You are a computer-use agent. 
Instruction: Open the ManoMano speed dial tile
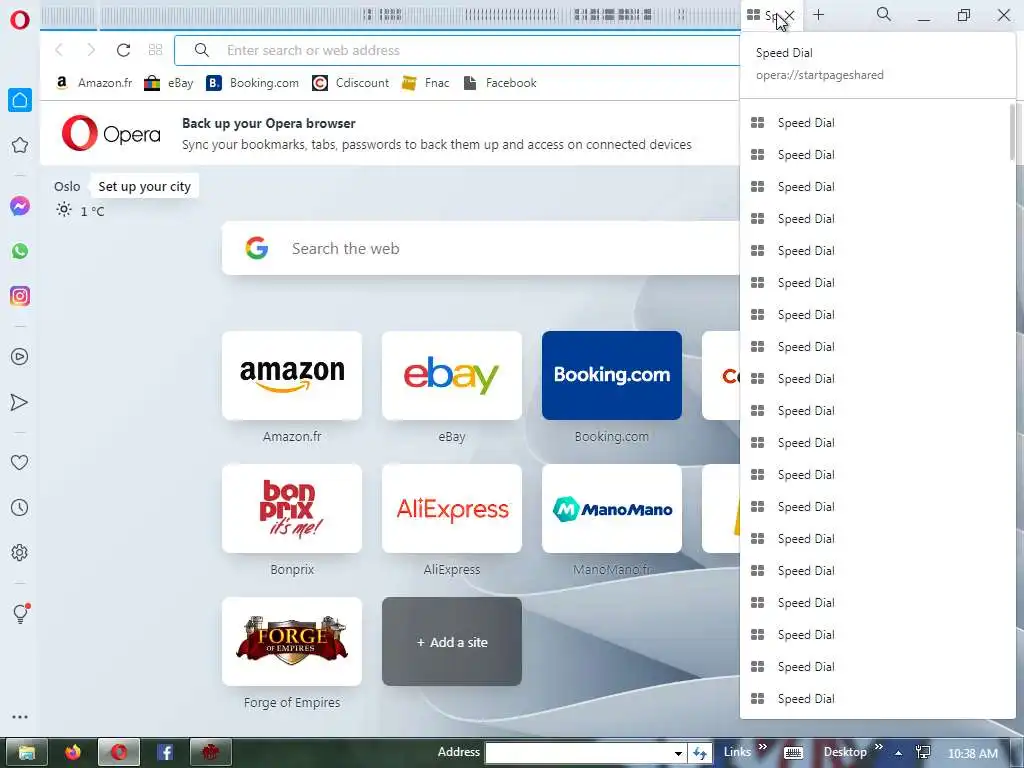[x=612, y=508]
